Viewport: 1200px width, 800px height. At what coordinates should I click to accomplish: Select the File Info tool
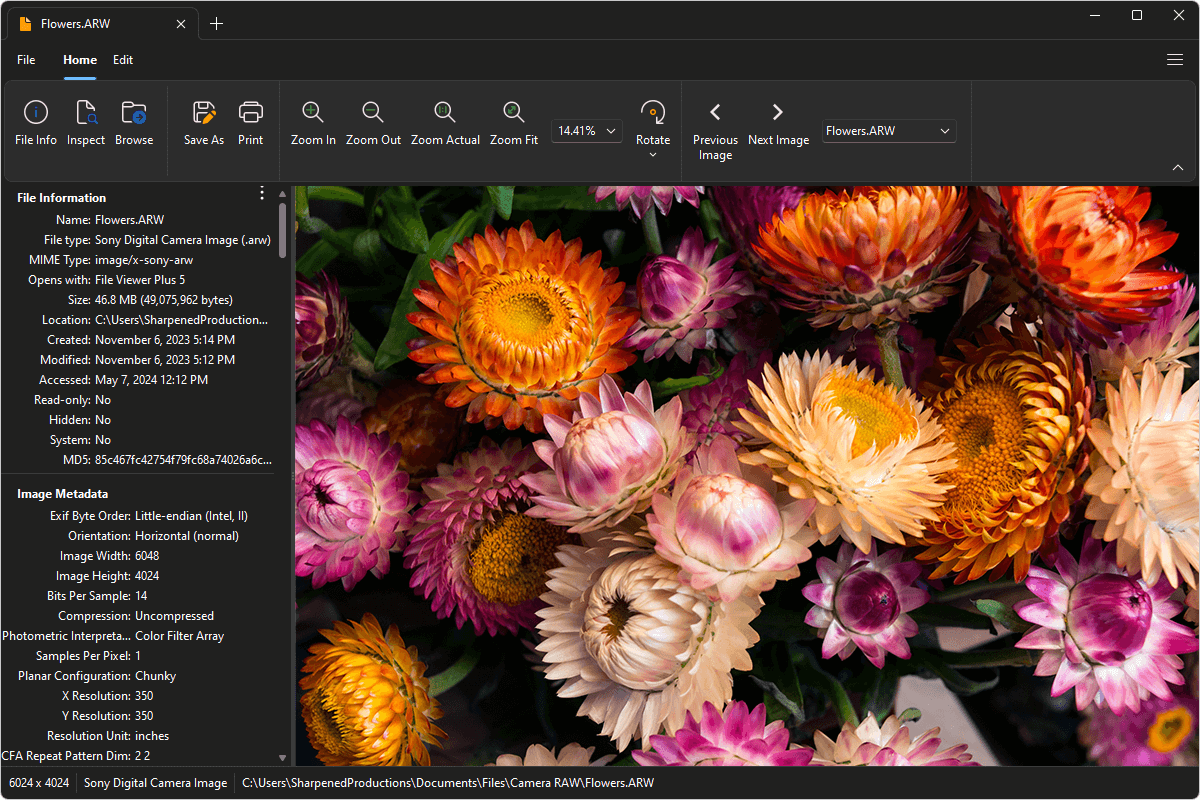click(35, 122)
